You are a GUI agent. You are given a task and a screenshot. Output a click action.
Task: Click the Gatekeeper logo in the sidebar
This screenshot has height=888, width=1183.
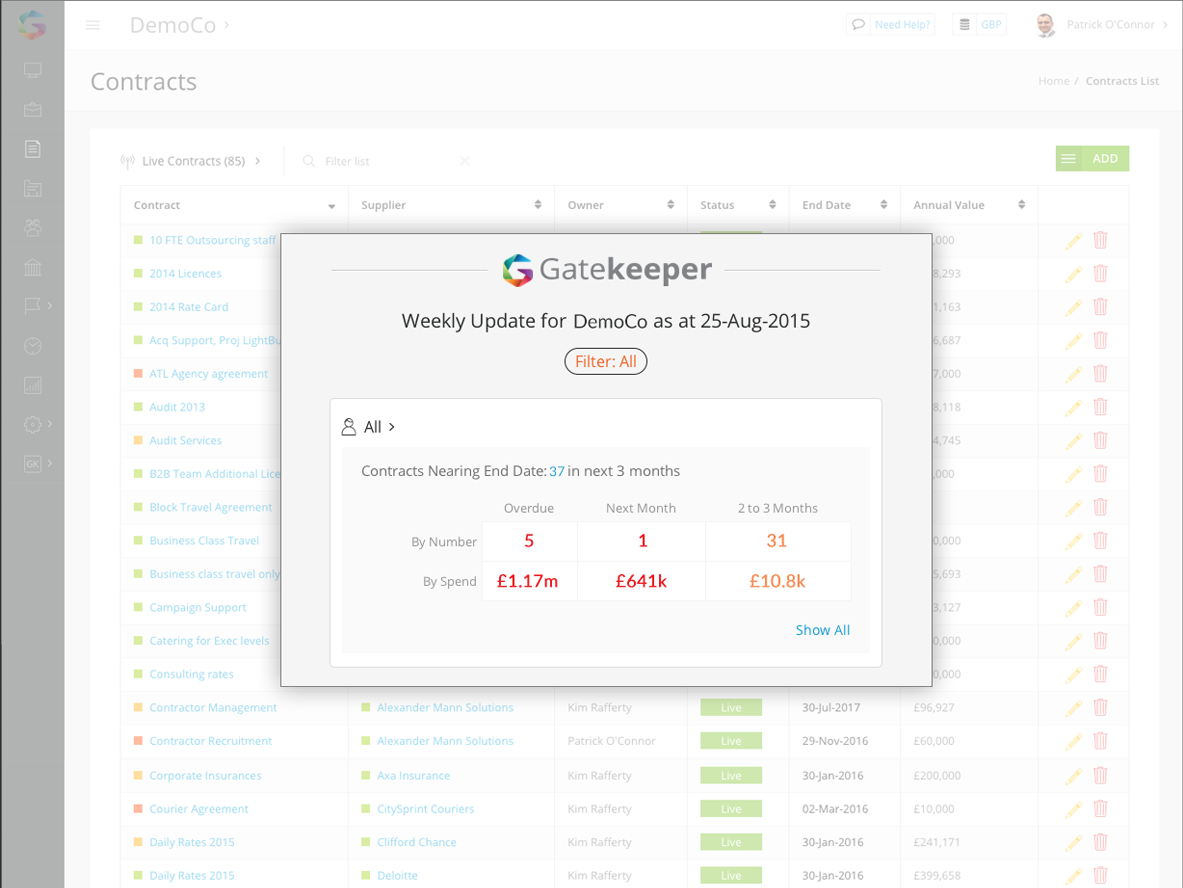[32, 25]
